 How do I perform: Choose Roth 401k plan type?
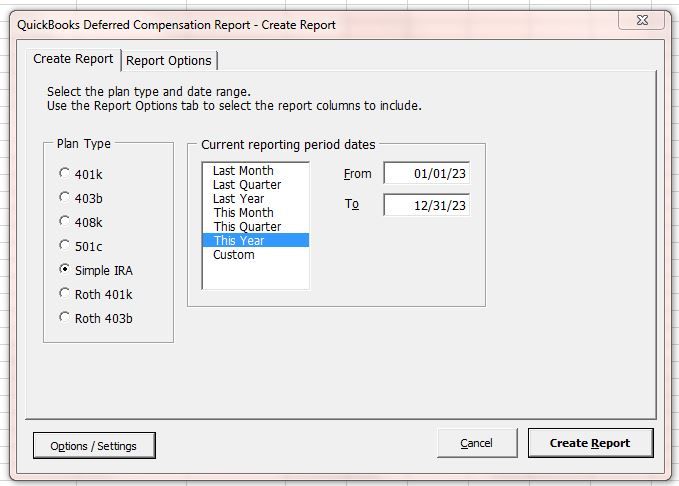66,294
